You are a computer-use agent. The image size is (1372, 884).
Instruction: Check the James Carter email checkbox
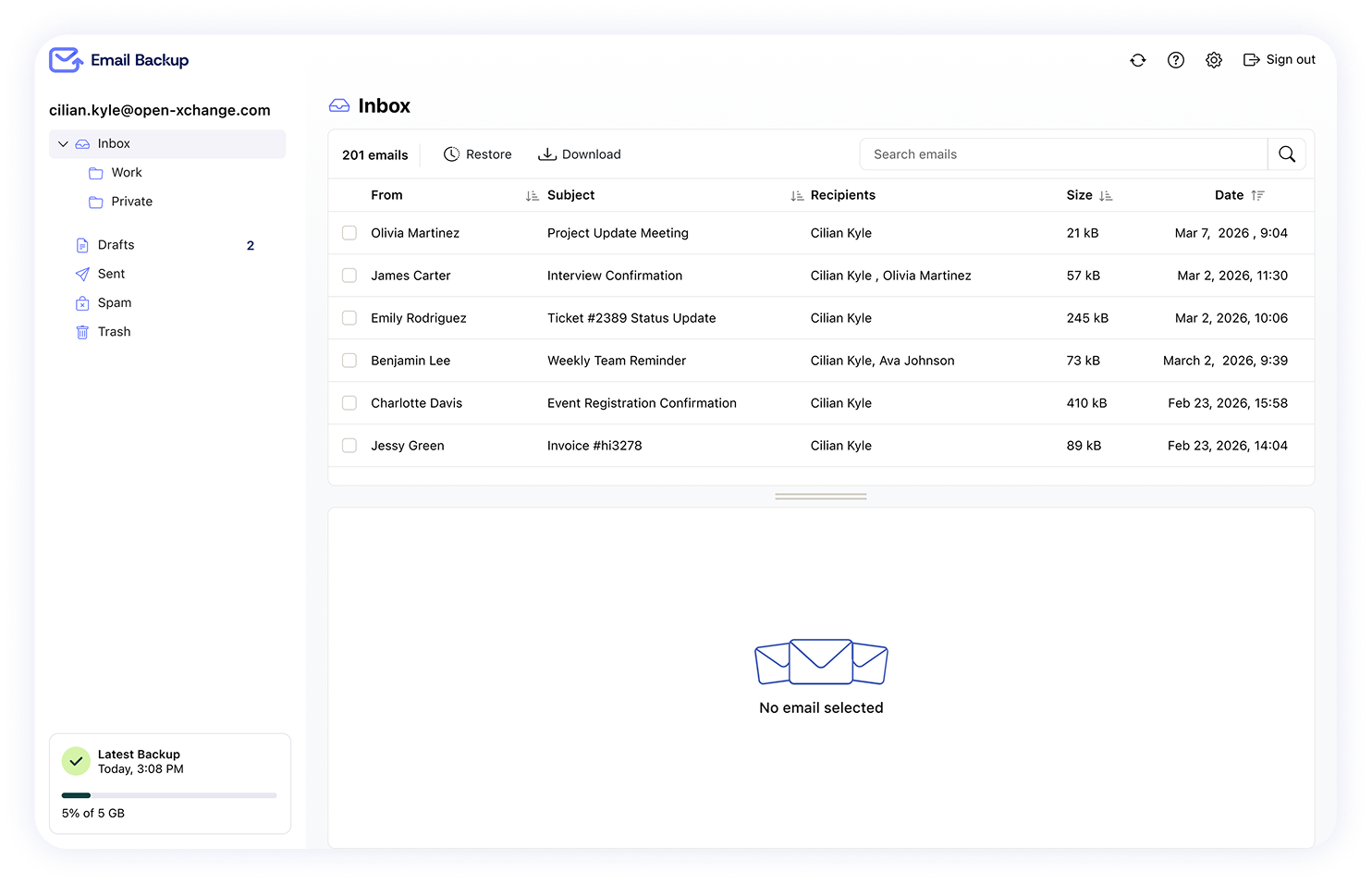[x=349, y=276]
